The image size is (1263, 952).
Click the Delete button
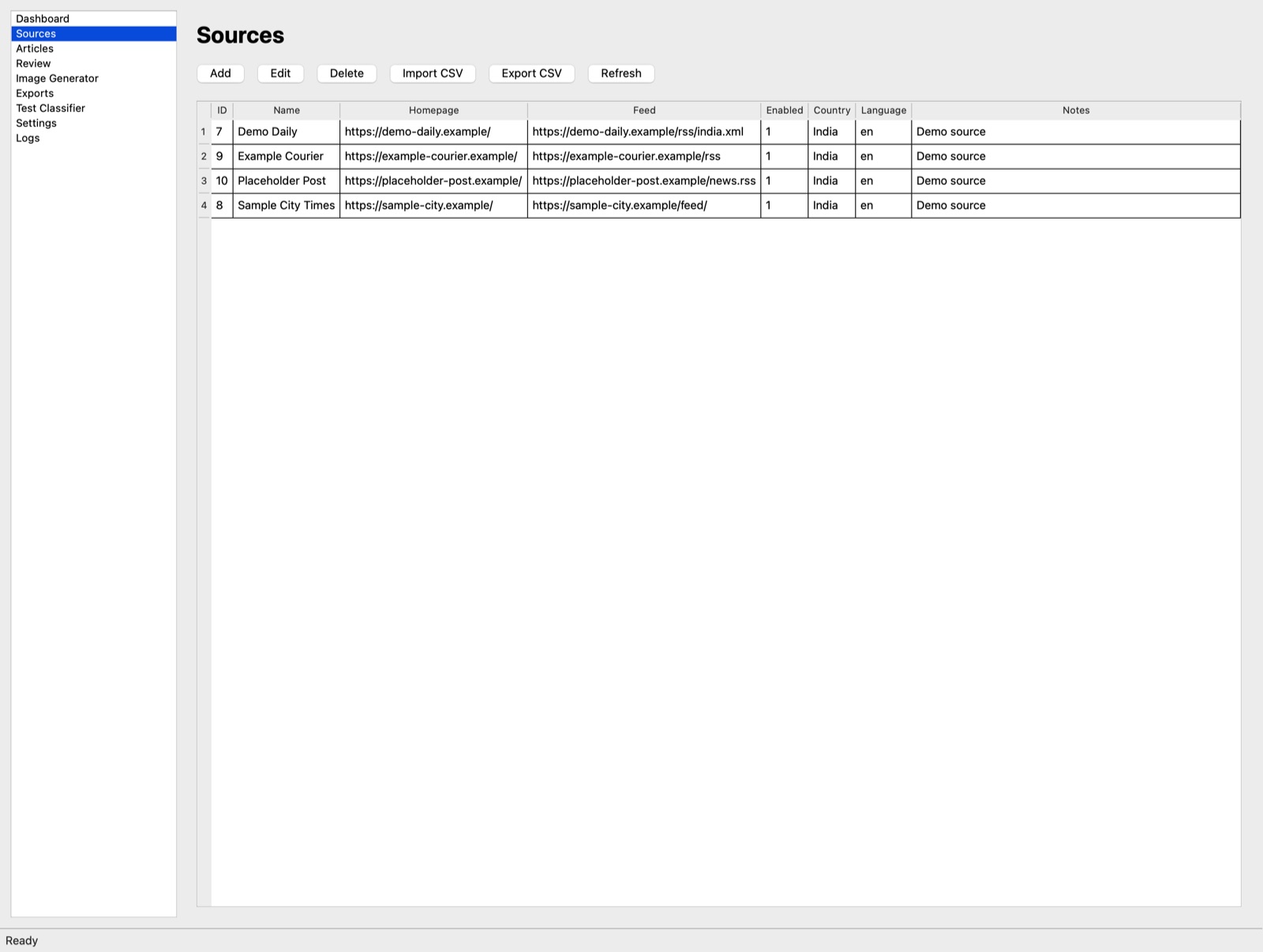pos(347,73)
